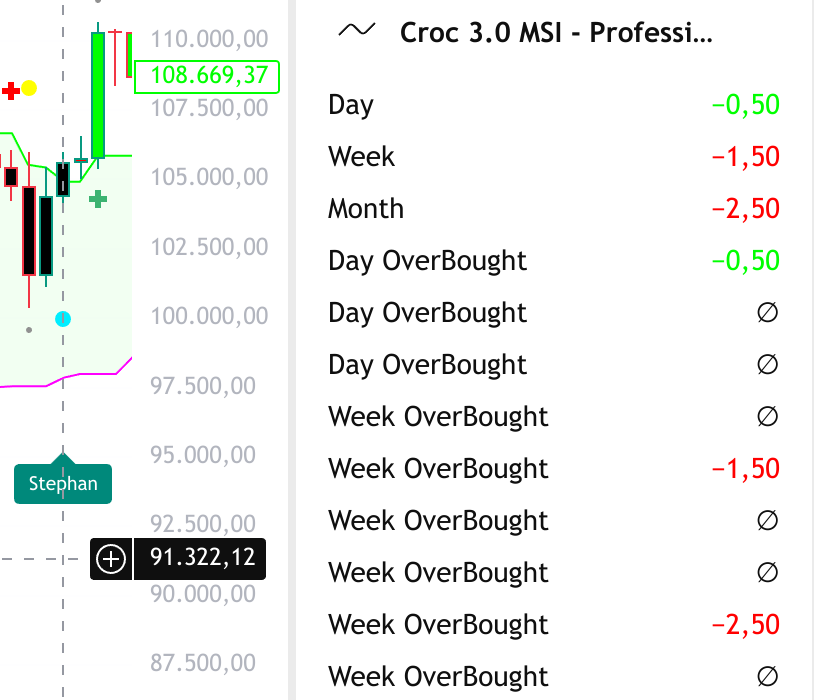Click Week OverBought row with value −2,50

pyautogui.click(x=553, y=625)
